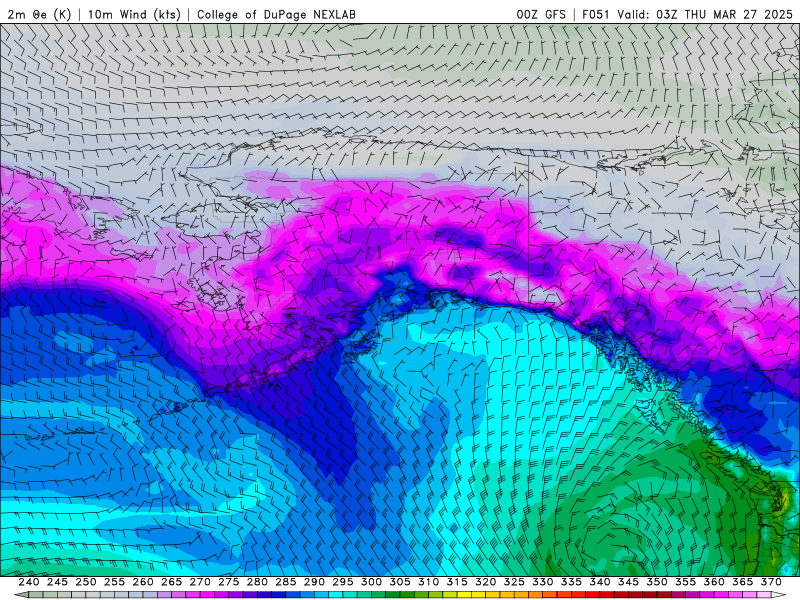Click the 265 value on the color scale

tap(171, 582)
